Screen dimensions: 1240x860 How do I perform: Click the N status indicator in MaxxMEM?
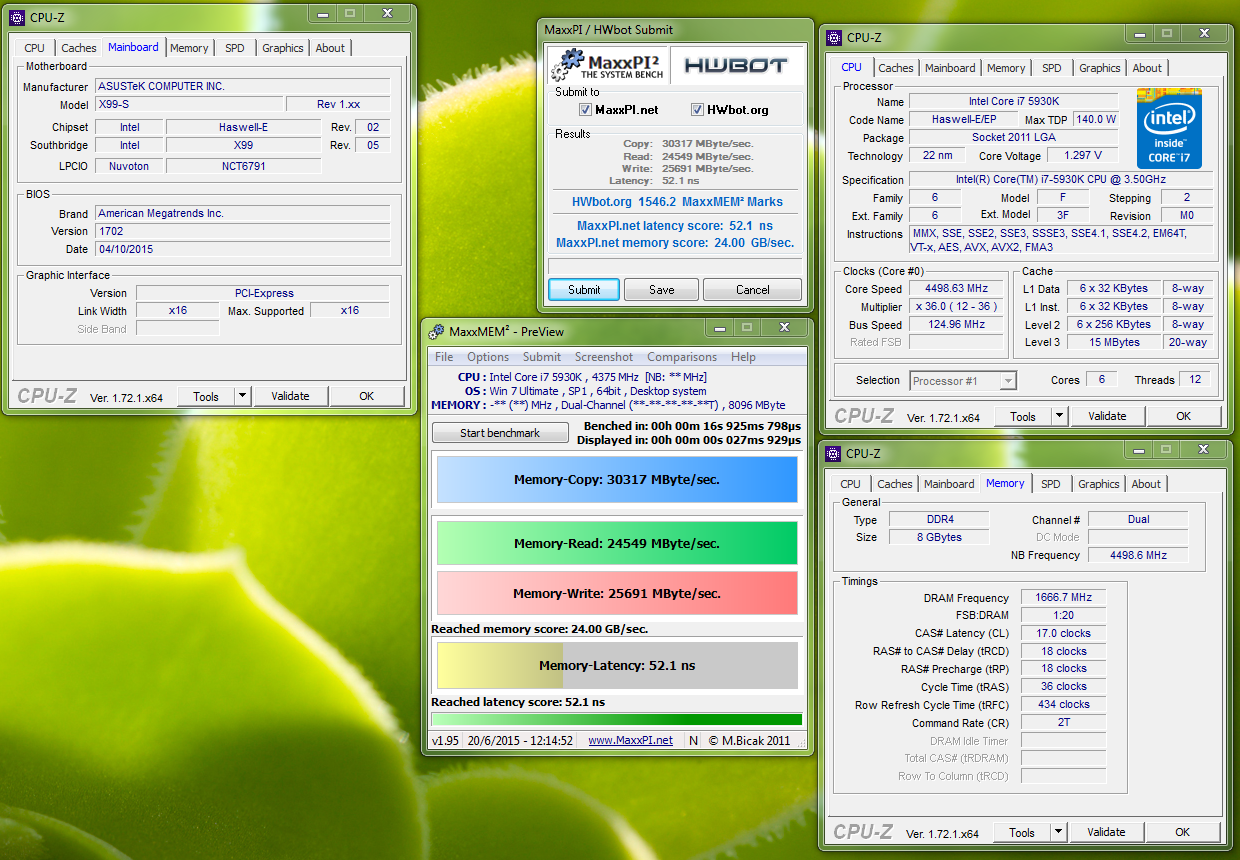pos(693,741)
